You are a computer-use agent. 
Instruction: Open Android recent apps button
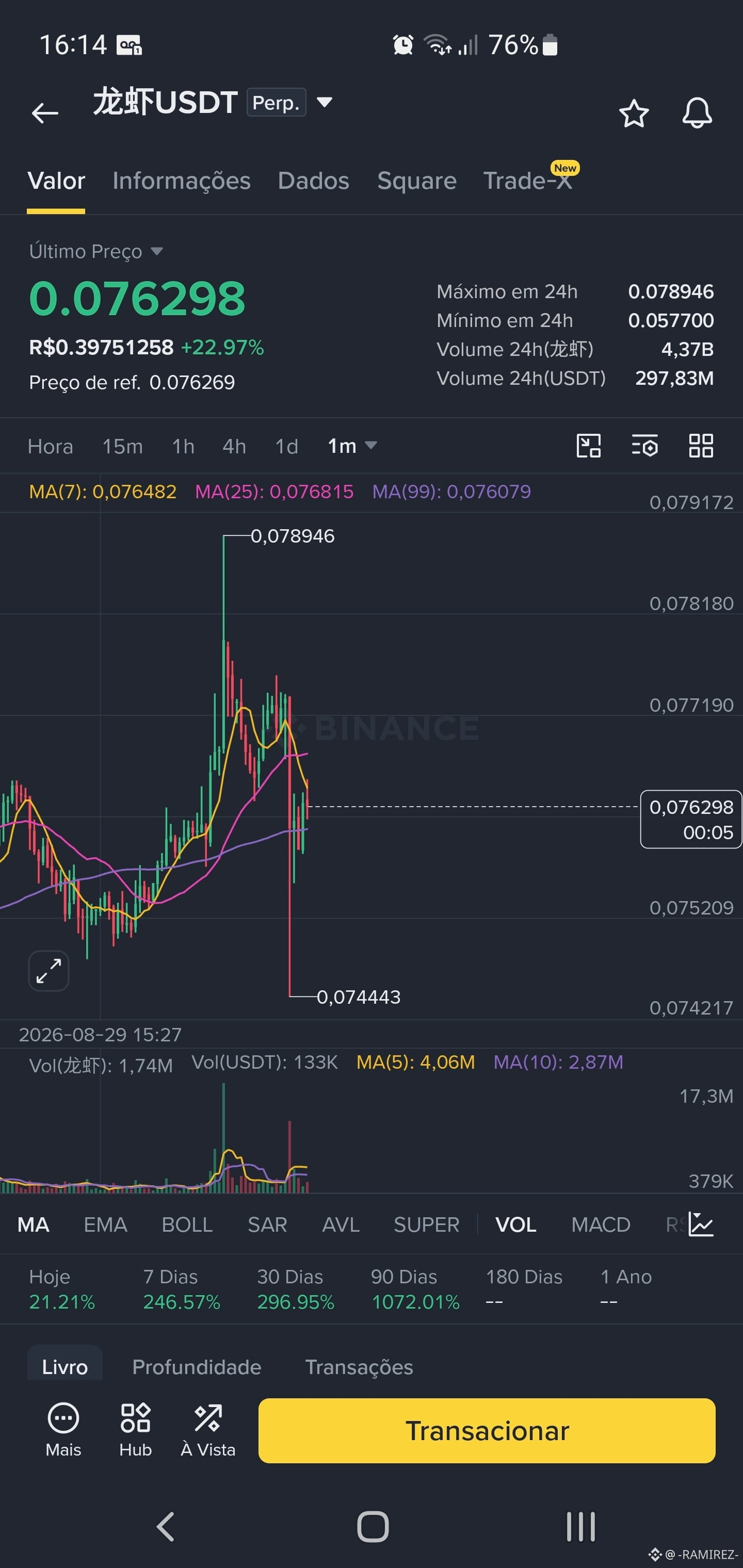click(x=580, y=1527)
